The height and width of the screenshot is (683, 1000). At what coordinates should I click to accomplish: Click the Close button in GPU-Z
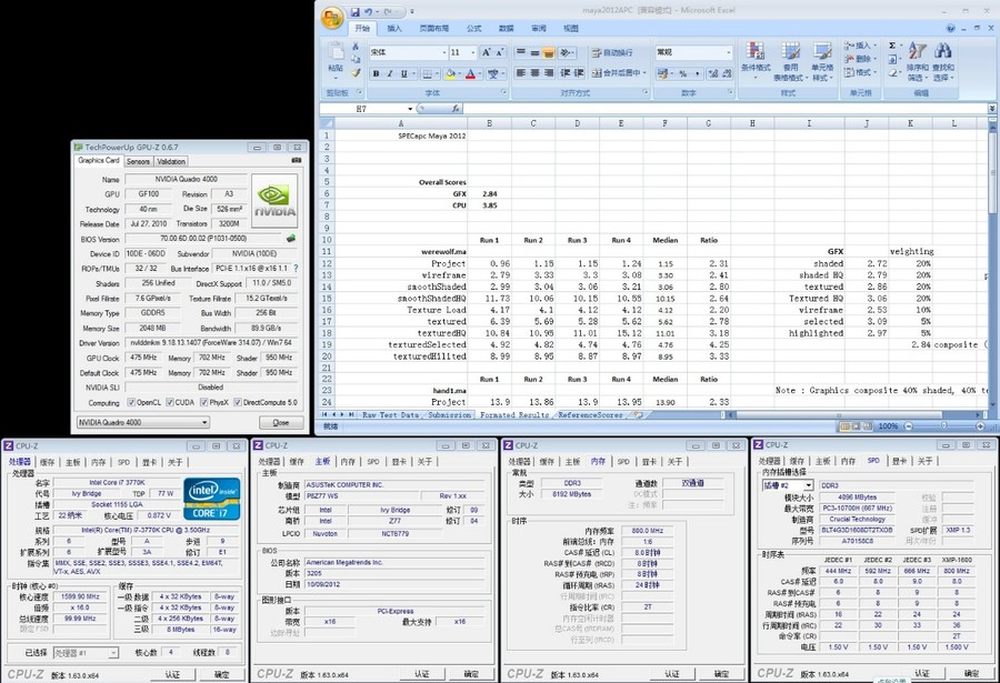click(281, 422)
